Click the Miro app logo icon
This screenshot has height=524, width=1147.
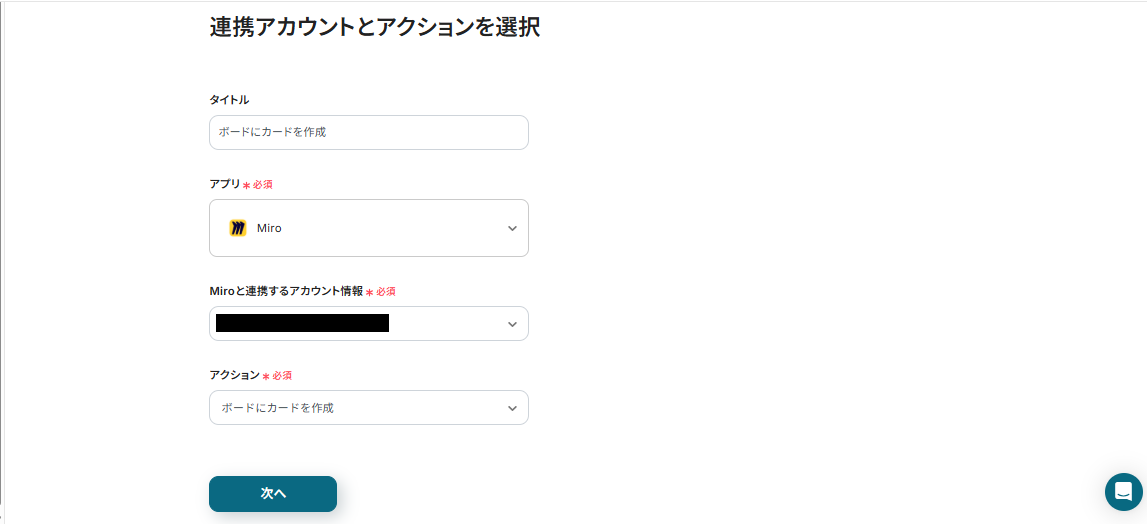click(238, 228)
